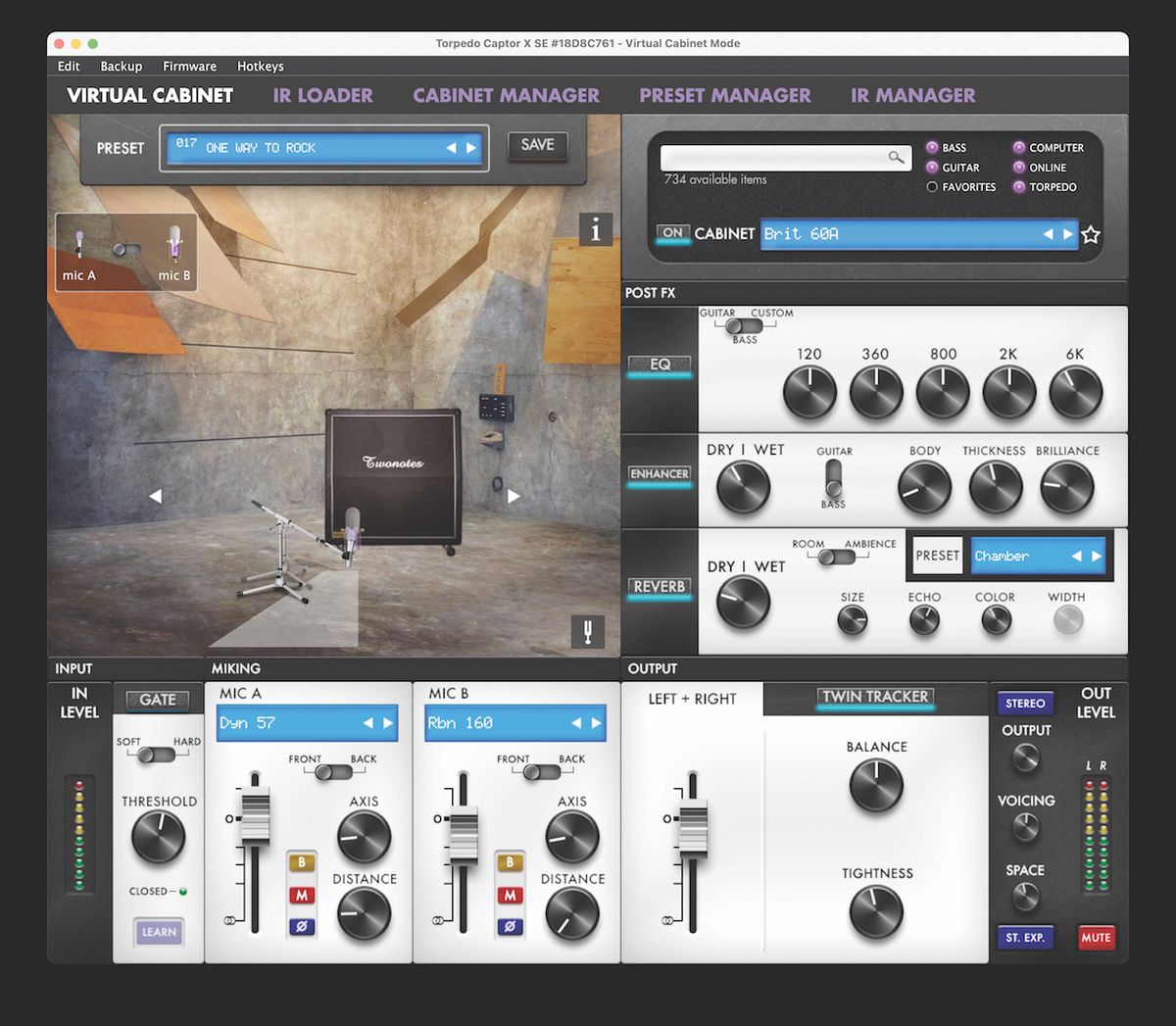Click the info icon in the cabinet room view

(x=595, y=229)
